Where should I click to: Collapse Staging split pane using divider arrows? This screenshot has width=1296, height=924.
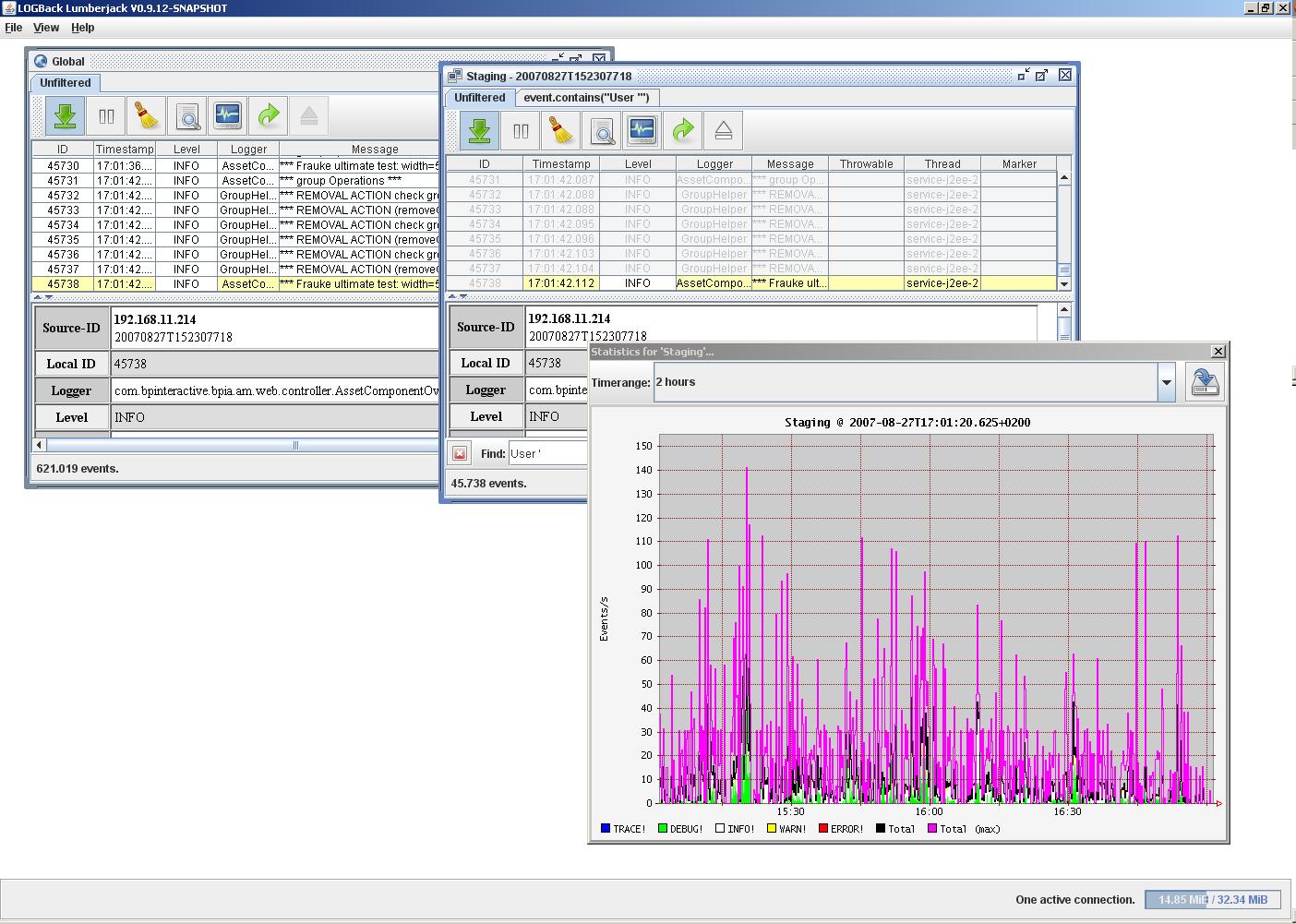452,296
